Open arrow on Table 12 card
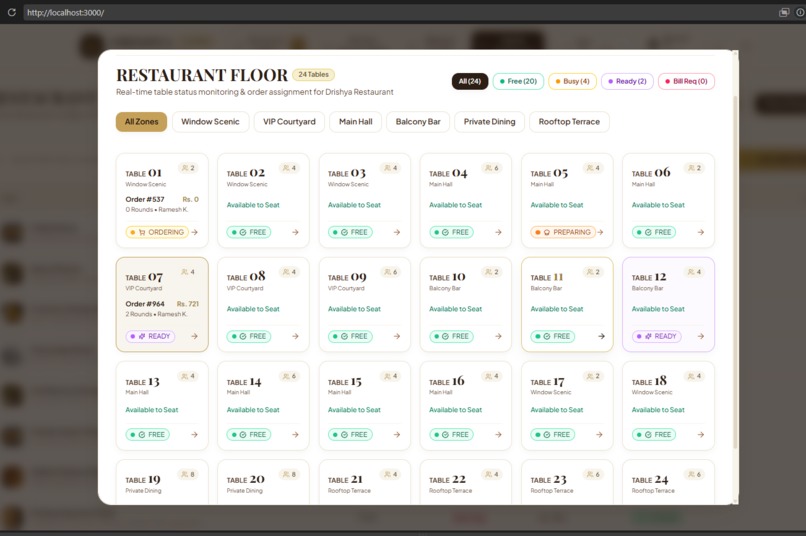The image size is (806, 536). (701, 336)
